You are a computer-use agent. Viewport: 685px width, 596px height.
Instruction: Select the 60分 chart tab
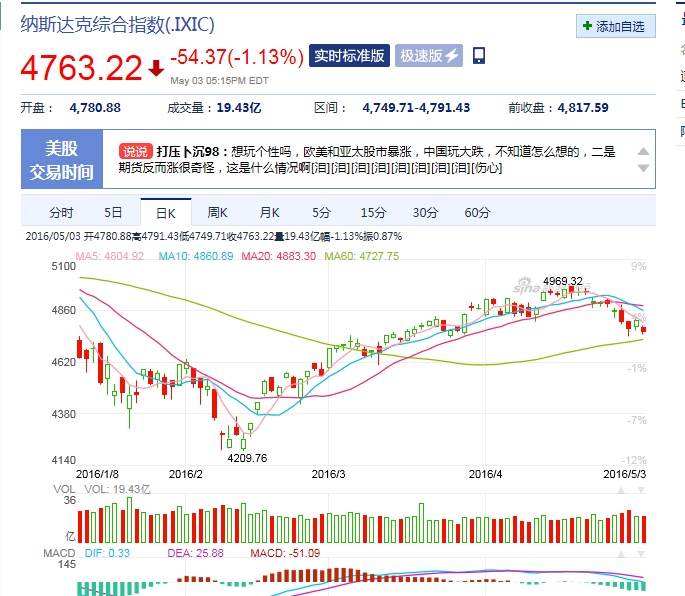click(x=477, y=213)
